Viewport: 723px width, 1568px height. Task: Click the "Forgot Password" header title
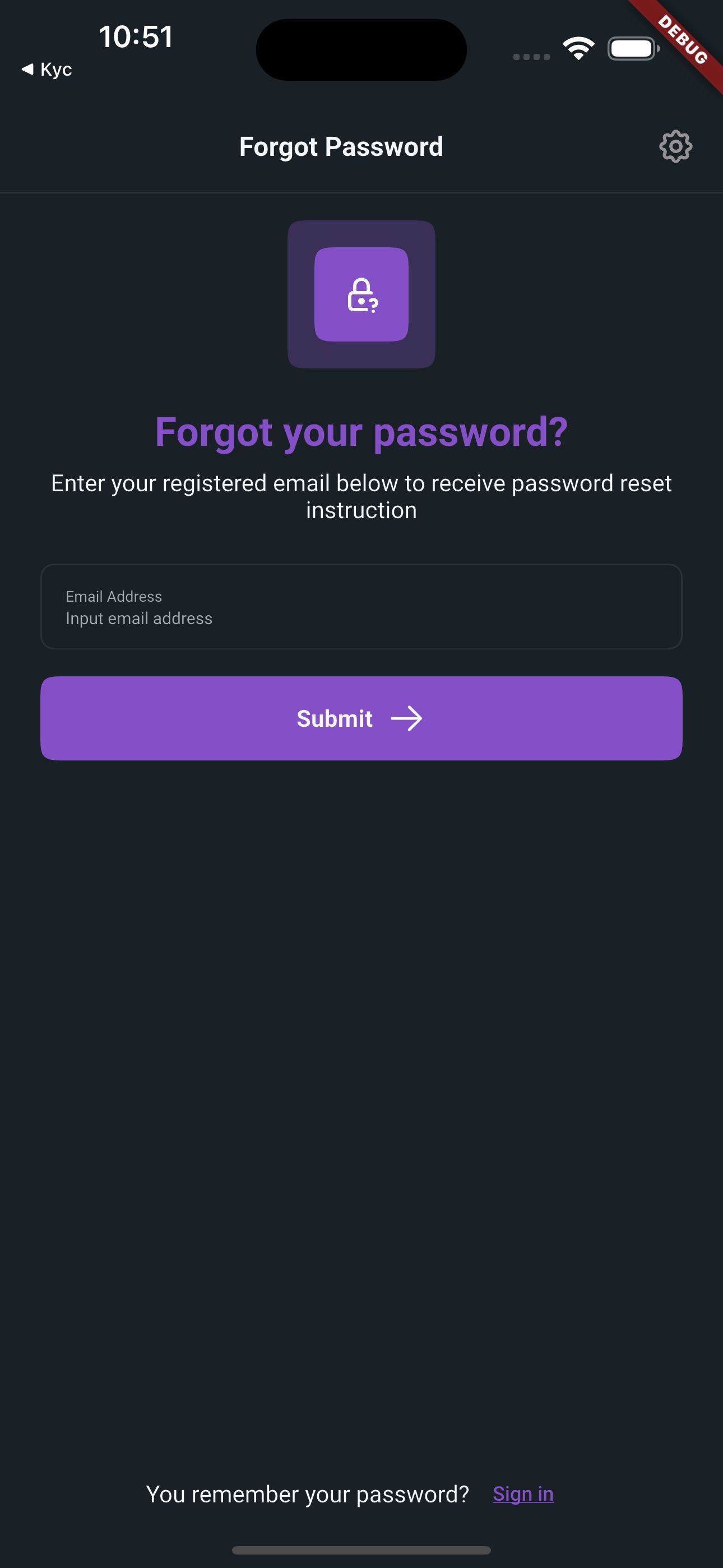tap(341, 147)
